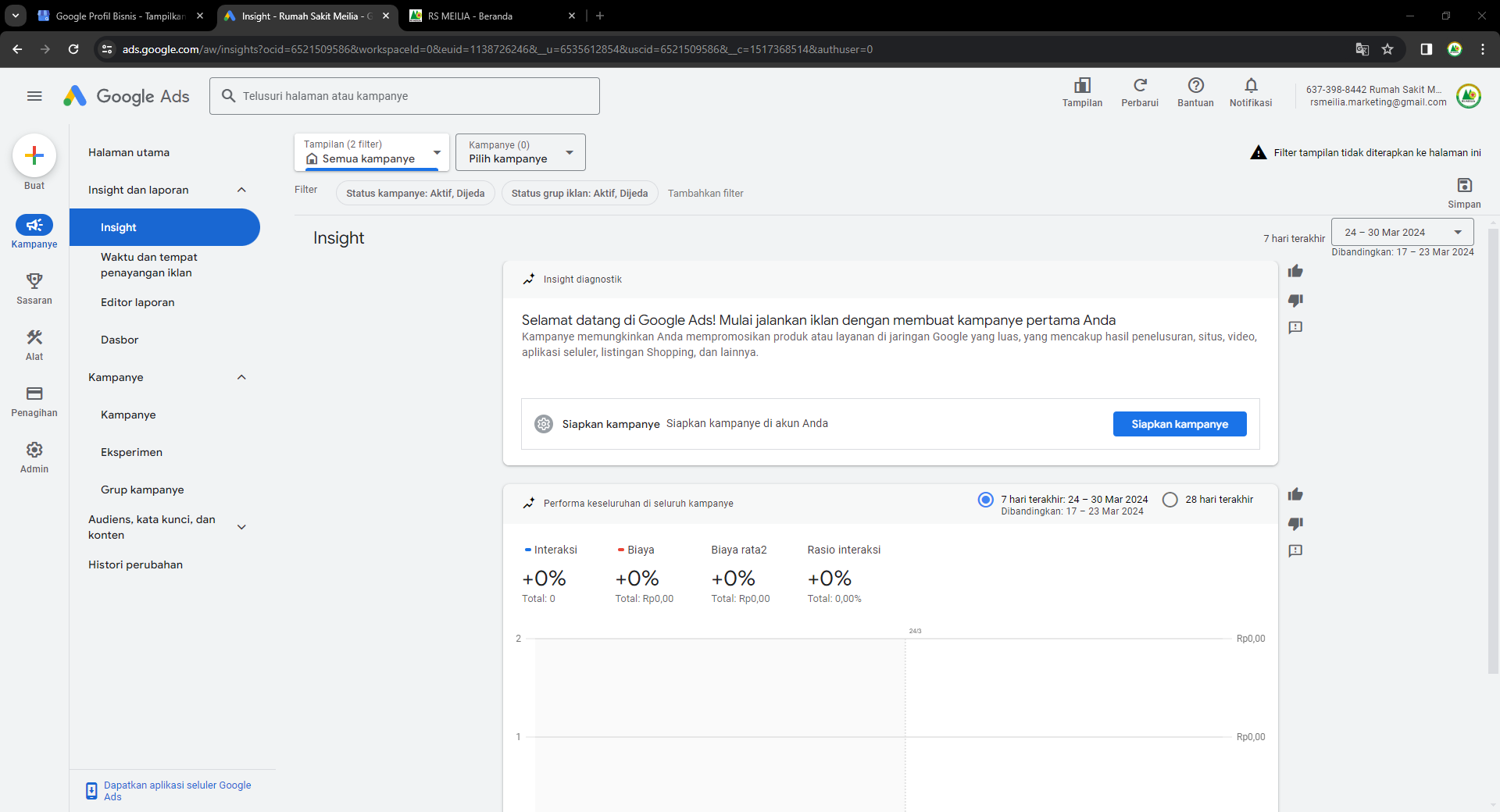Viewport: 1500px width, 812px height.
Task: Open the Chrome three-dot menu
Action: (x=1482, y=49)
